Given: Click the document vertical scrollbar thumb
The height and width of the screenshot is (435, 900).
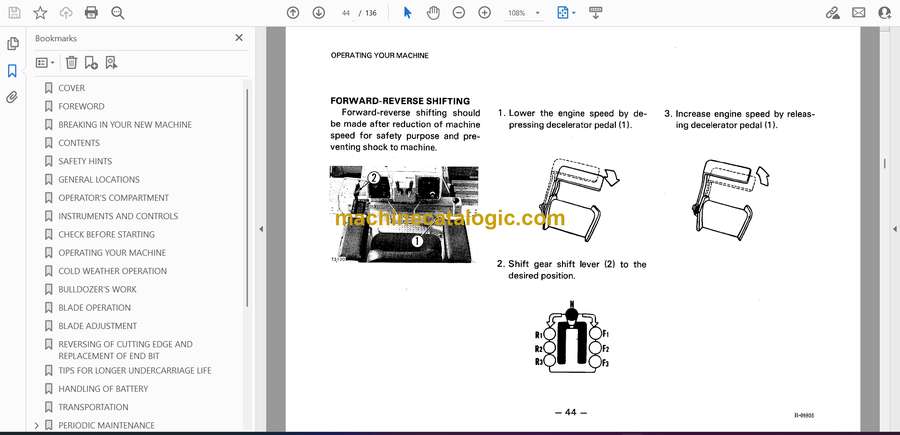Looking at the screenshot, I should click(884, 164).
